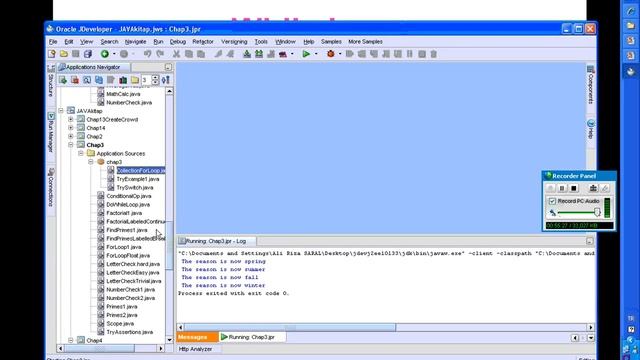Toggle the Record PC Audio checkbox
The width and height of the screenshot is (640, 360).
[552, 201]
